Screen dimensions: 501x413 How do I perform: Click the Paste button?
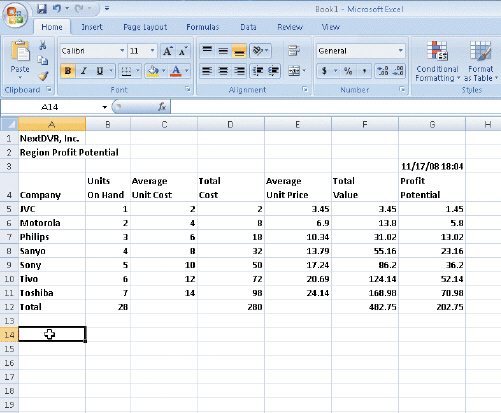pyautogui.click(x=20, y=60)
